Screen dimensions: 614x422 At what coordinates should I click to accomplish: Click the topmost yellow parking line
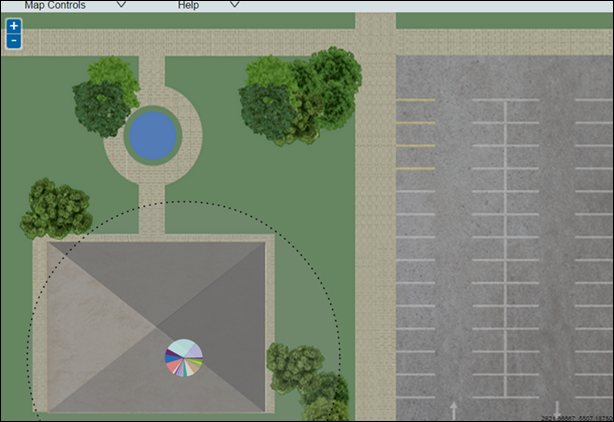(x=415, y=100)
